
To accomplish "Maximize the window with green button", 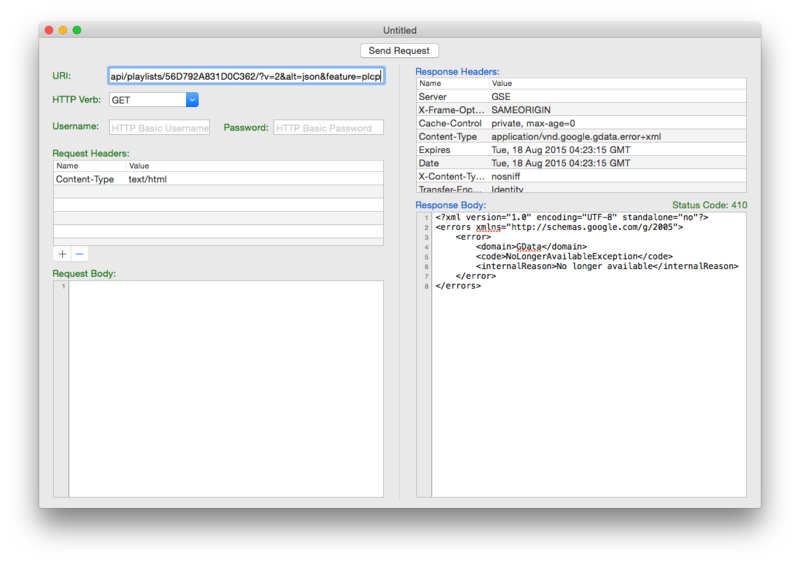I will tap(77, 30).
